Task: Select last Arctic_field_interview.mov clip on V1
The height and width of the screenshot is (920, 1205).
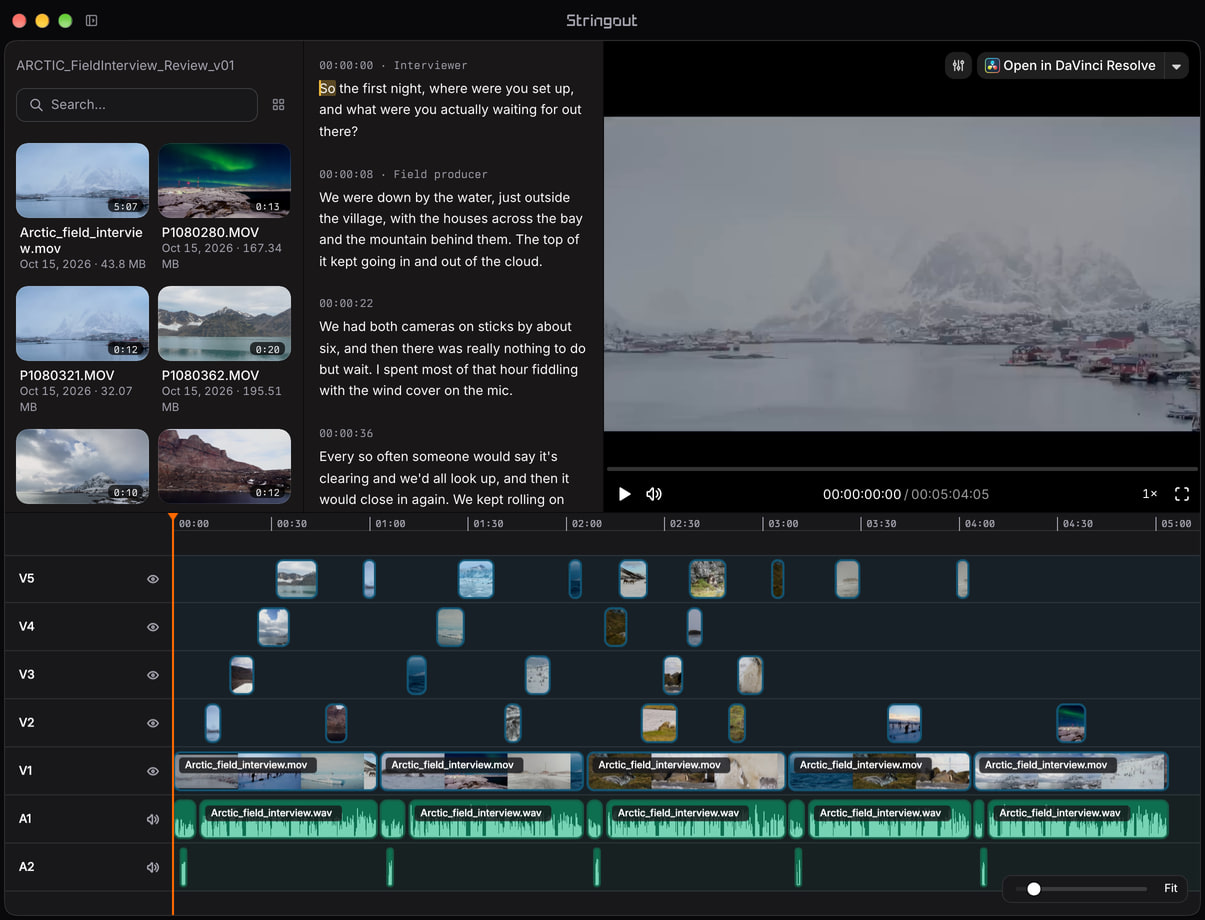Action: click(1071, 771)
